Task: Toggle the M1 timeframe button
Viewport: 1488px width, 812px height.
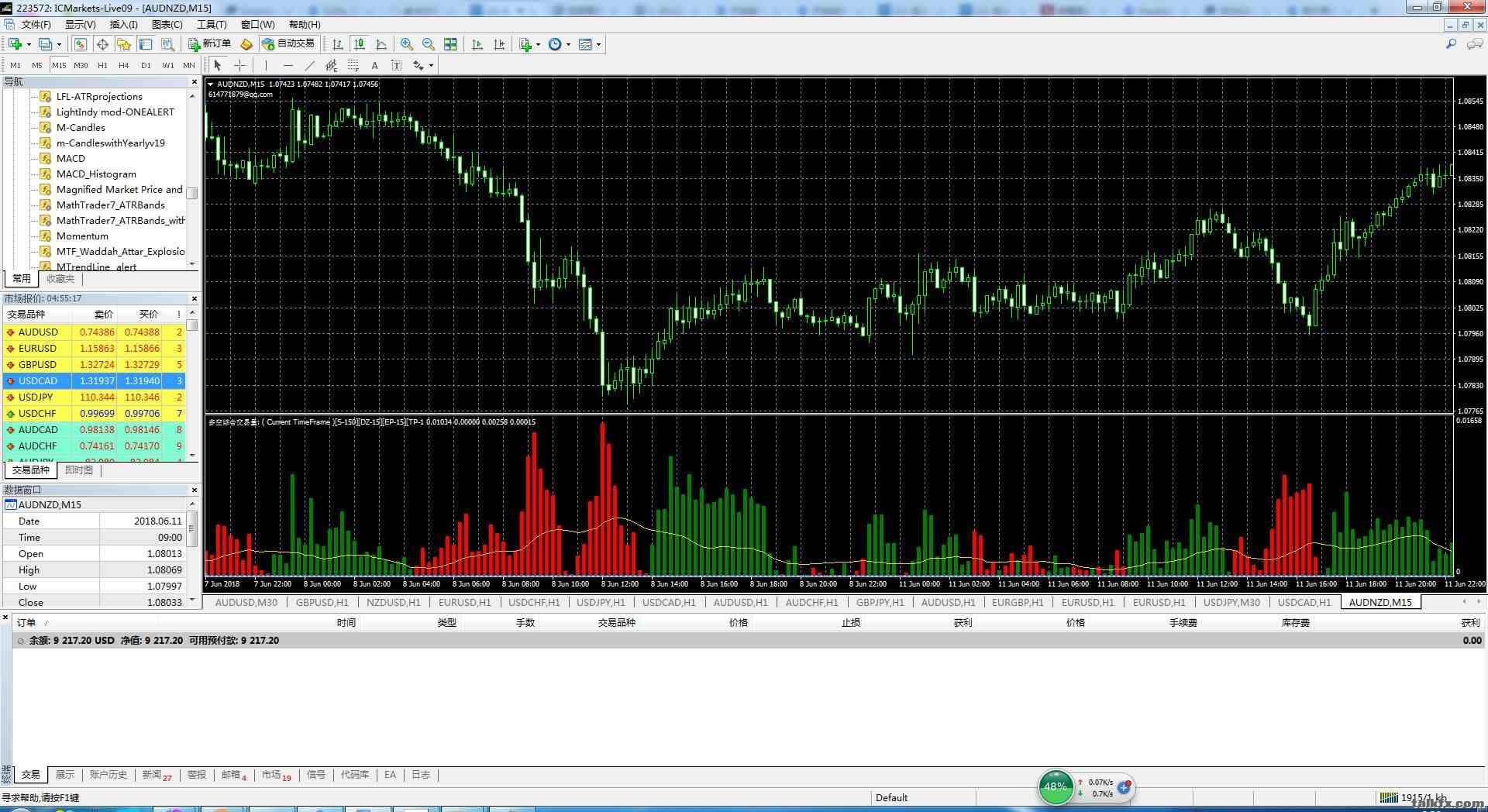Action: (x=15, y=65)
